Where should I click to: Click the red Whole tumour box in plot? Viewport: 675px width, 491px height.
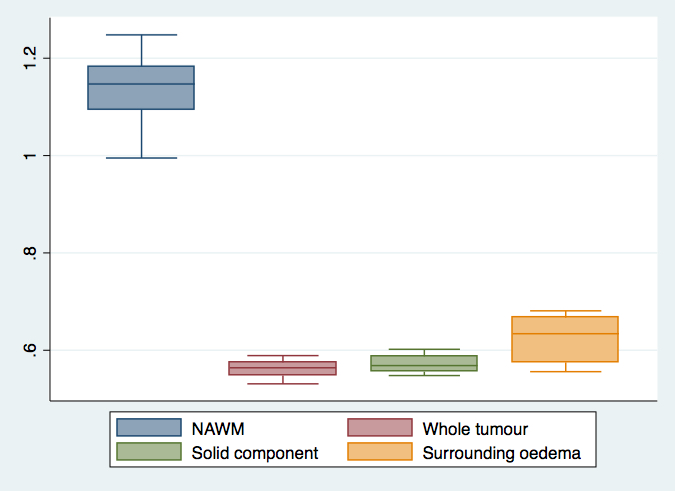click(x=283, y=368)
